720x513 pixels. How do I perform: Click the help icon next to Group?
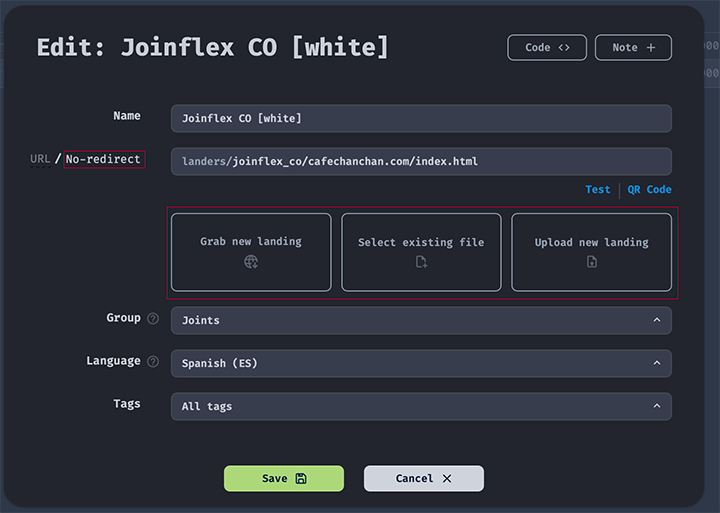click(153, 319)
